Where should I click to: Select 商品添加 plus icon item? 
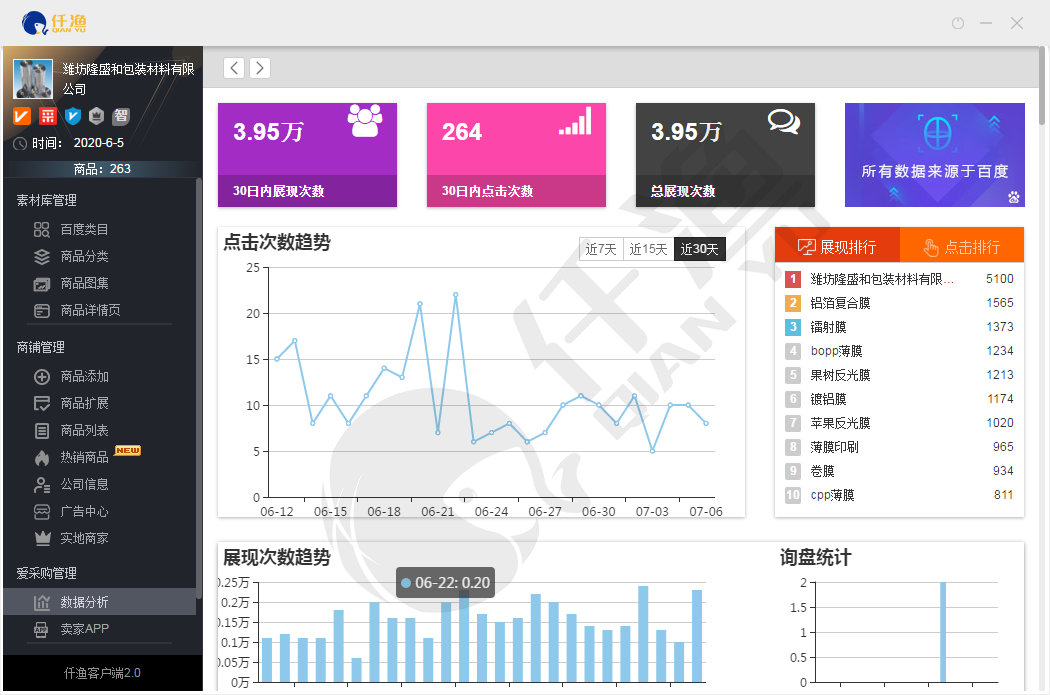84,376
